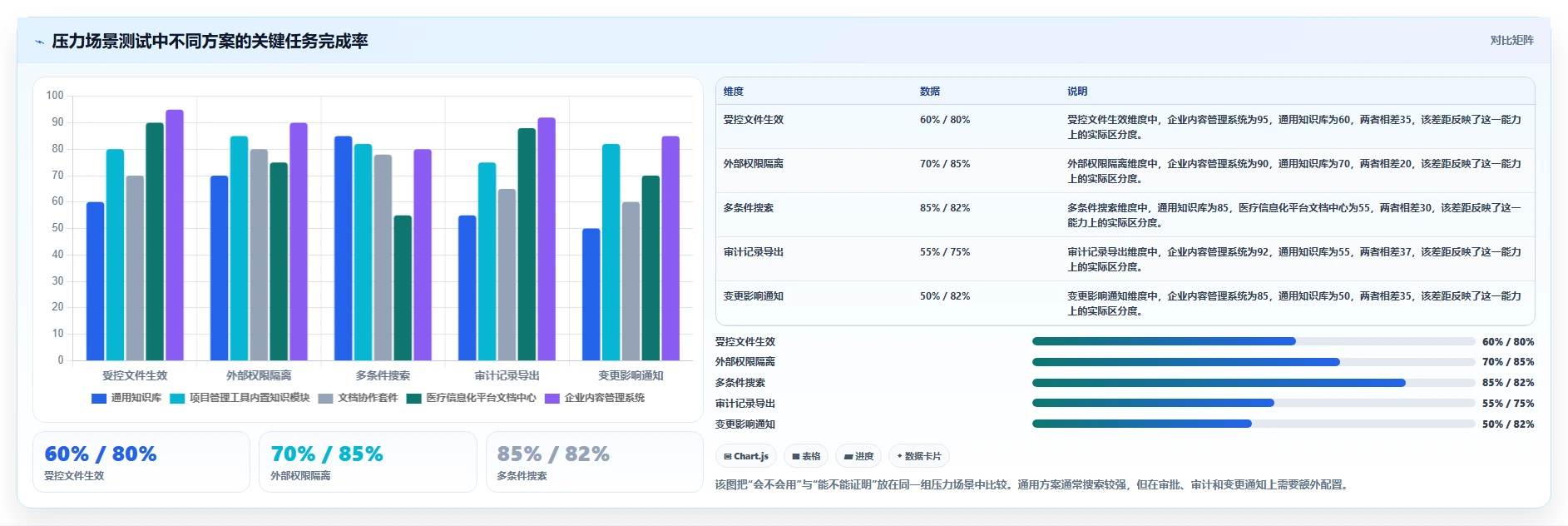Open the 85% / 82% 多条件搜索 data card

(595, 462)
